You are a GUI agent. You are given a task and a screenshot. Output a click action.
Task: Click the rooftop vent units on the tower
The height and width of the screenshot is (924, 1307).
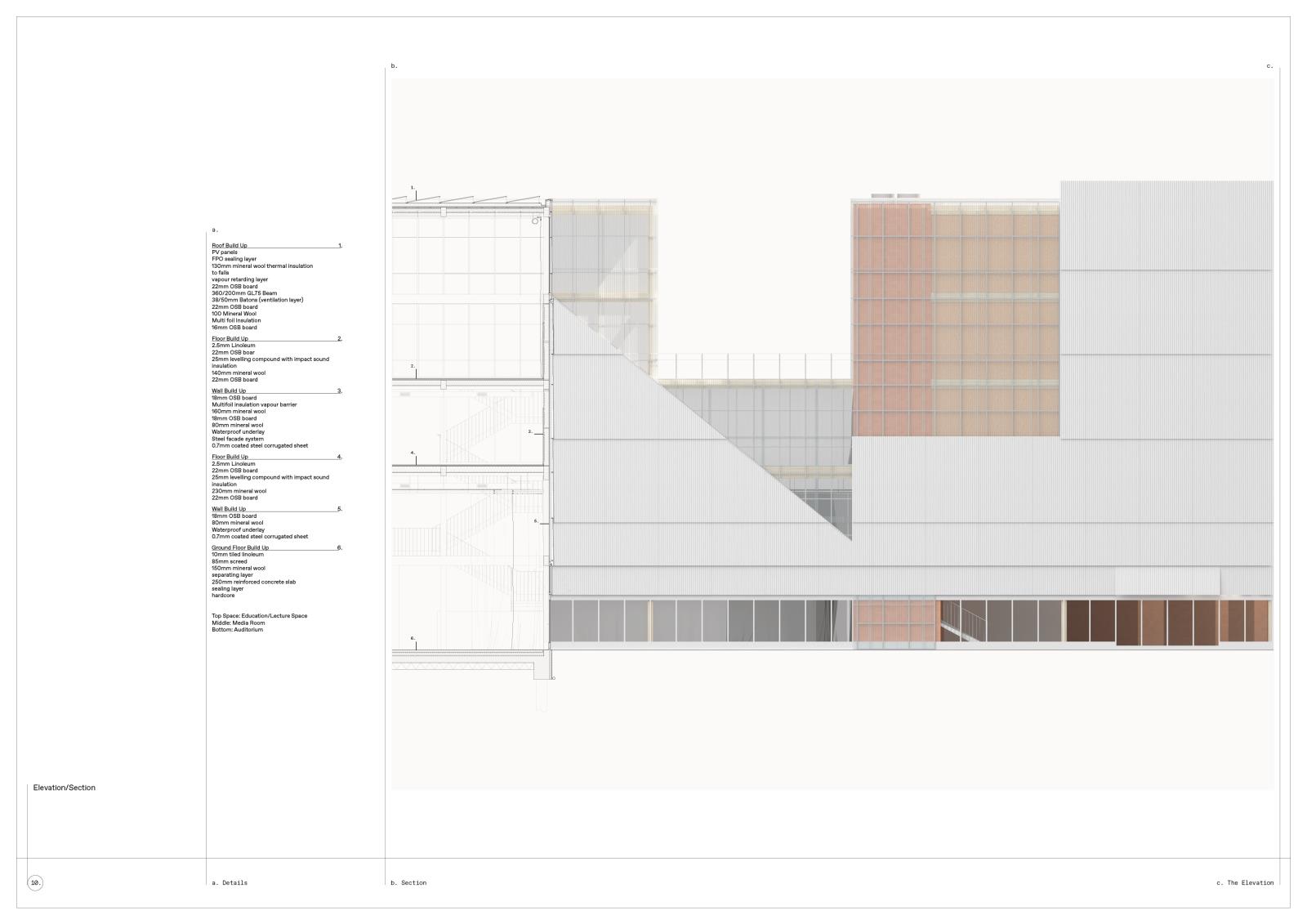895,196
